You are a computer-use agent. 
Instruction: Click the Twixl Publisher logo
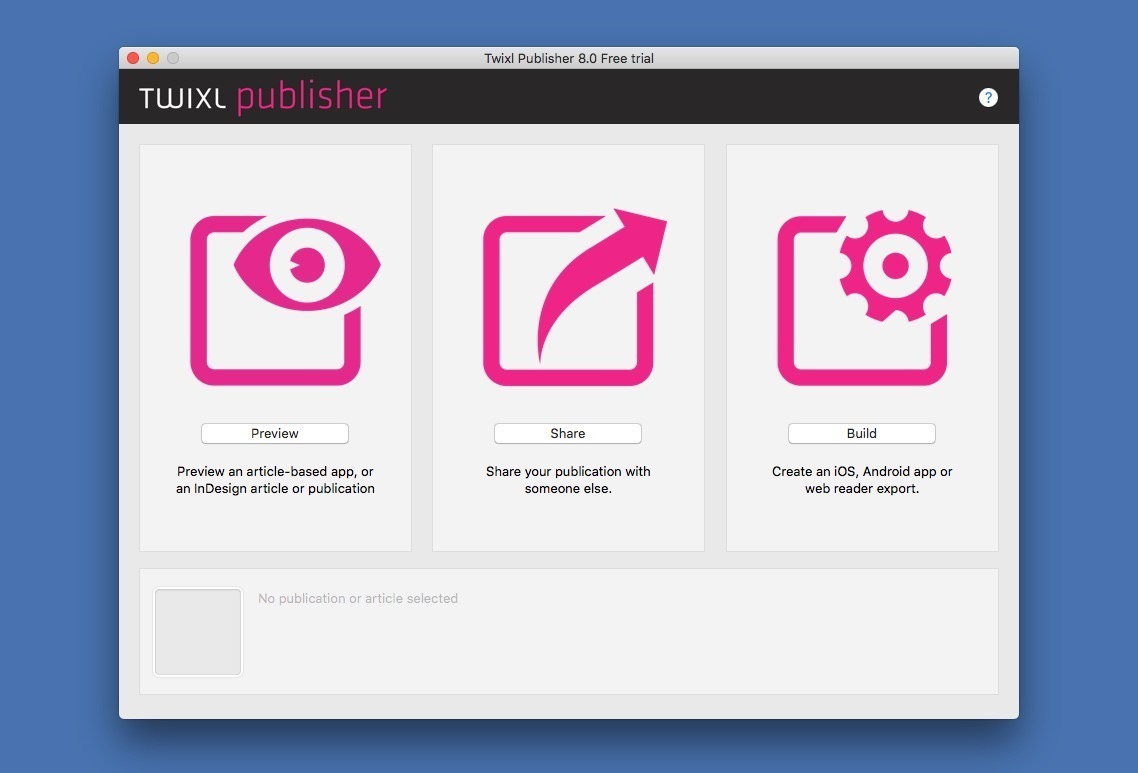point(263,96)
